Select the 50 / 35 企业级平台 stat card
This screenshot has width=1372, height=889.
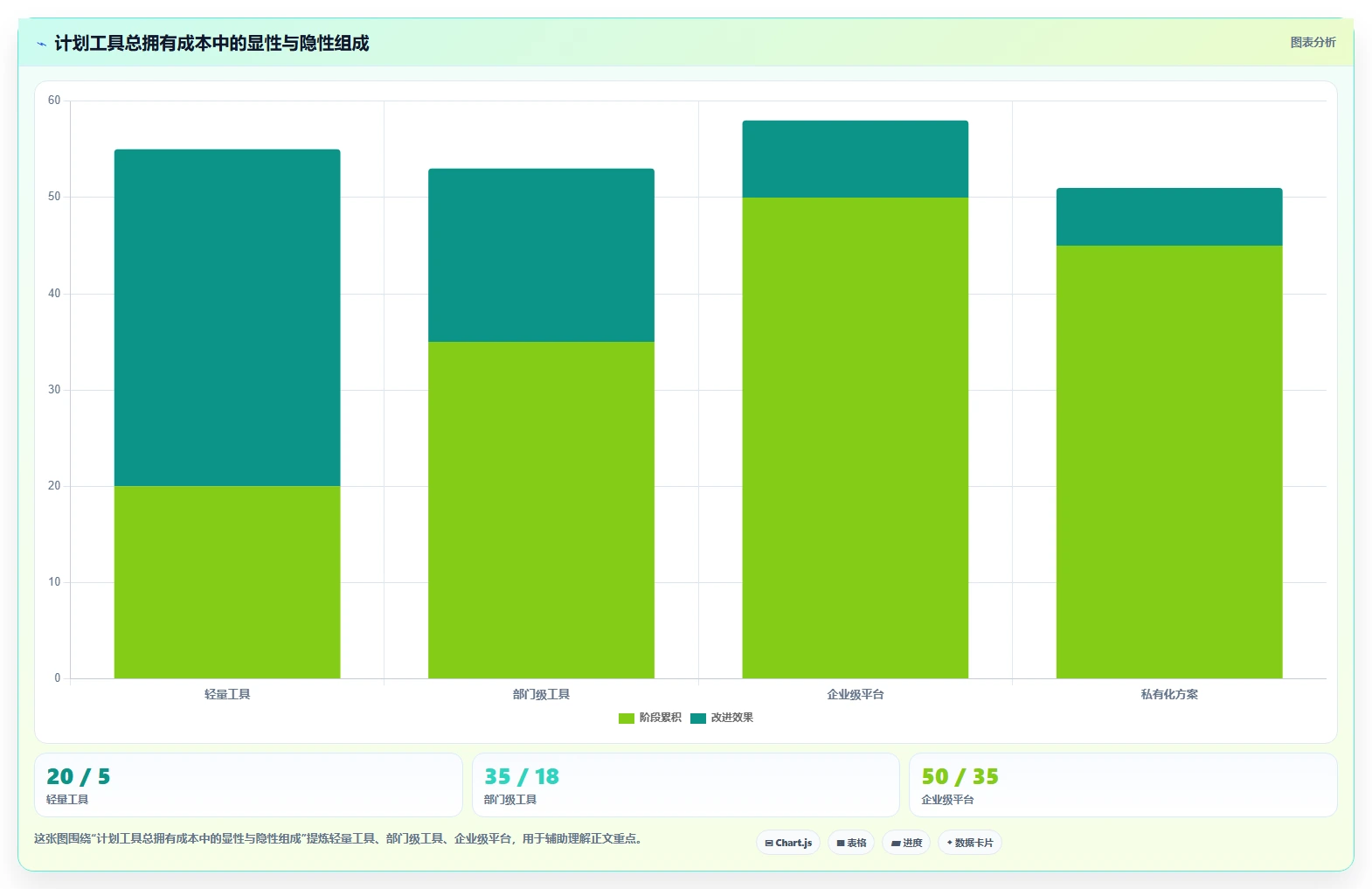[1123, 785]
